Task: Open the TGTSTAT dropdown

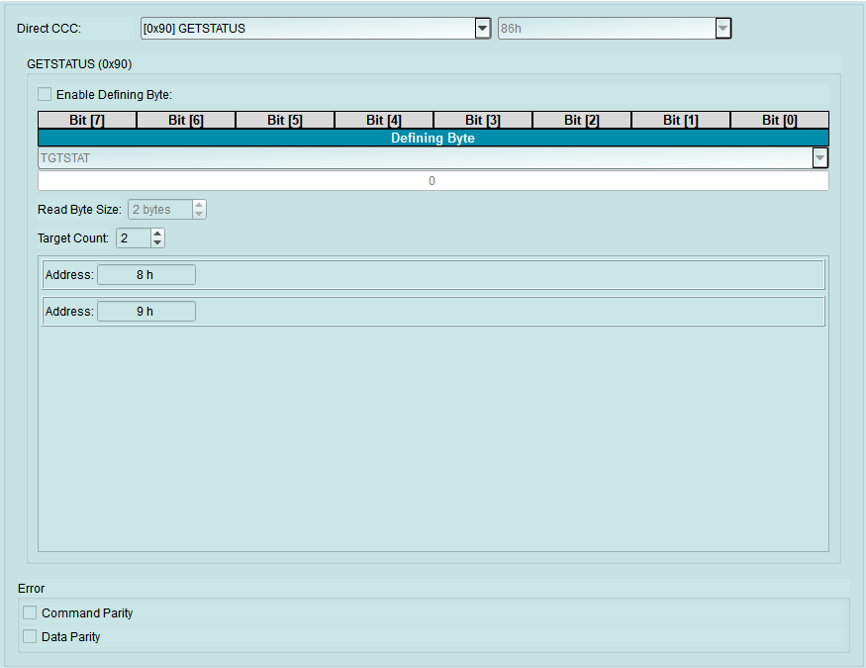Action: coord(433,158)
